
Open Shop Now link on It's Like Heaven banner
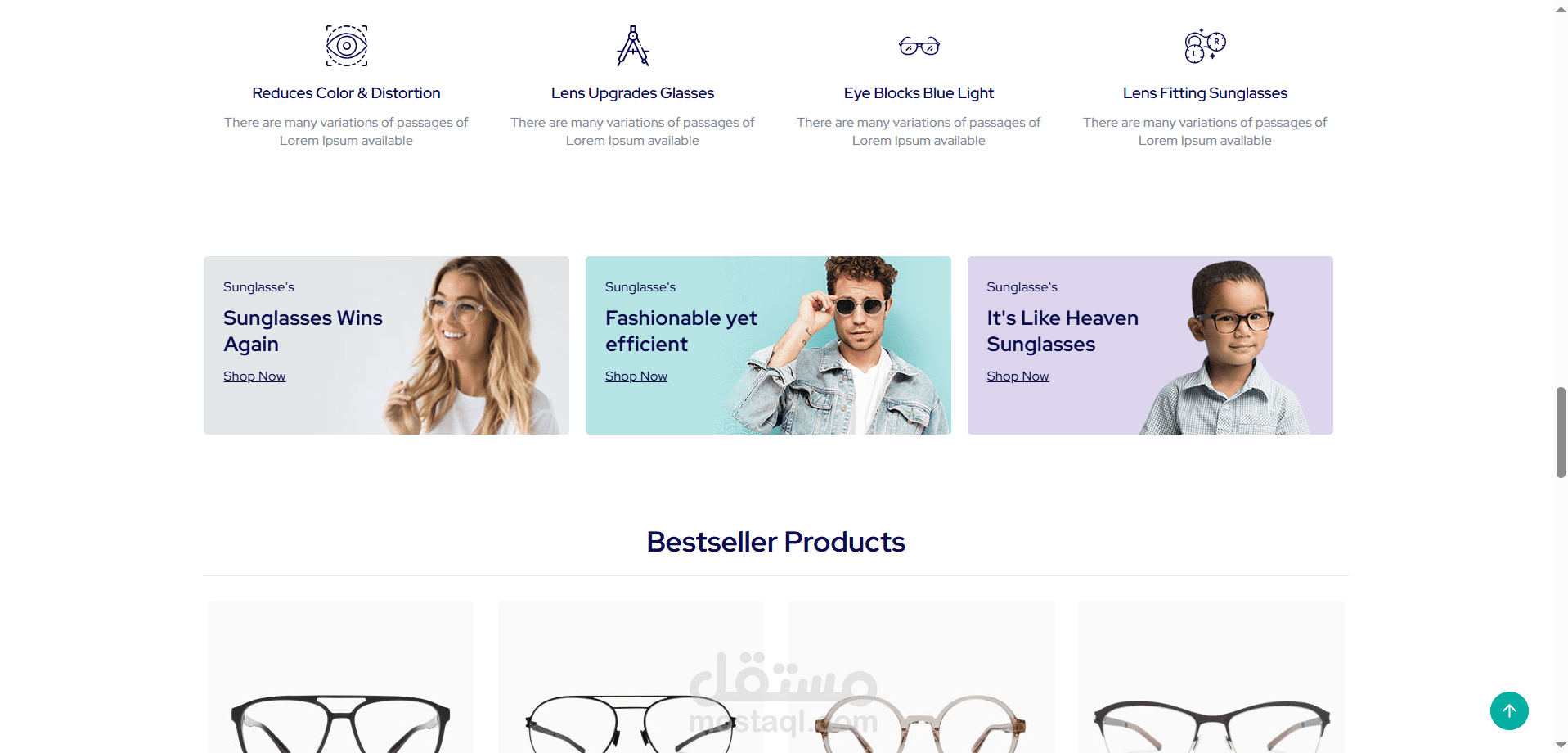(1018, 376)
